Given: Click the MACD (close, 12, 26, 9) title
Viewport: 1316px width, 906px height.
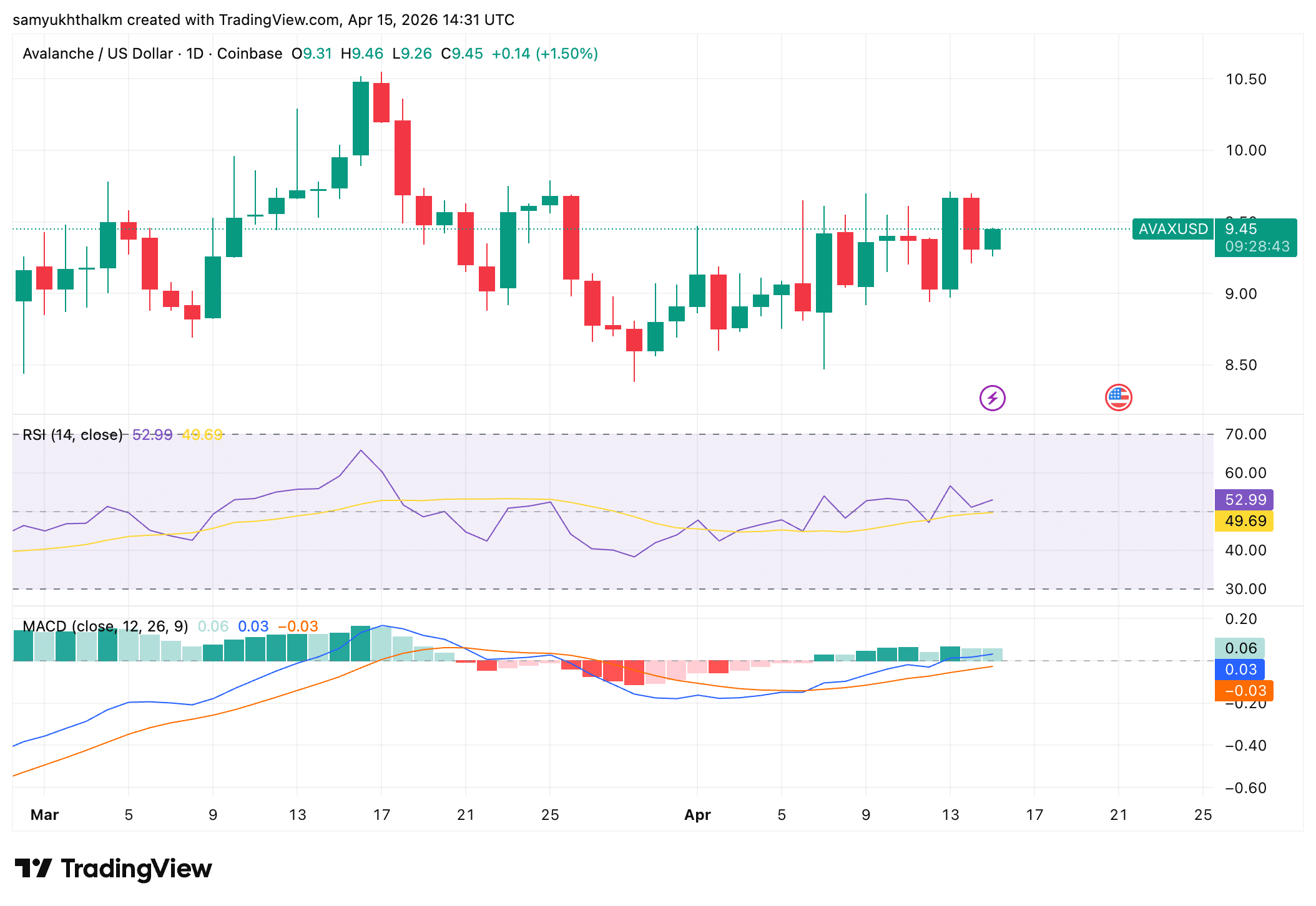Looking at the screenshot, I should (x=105, y=626).
